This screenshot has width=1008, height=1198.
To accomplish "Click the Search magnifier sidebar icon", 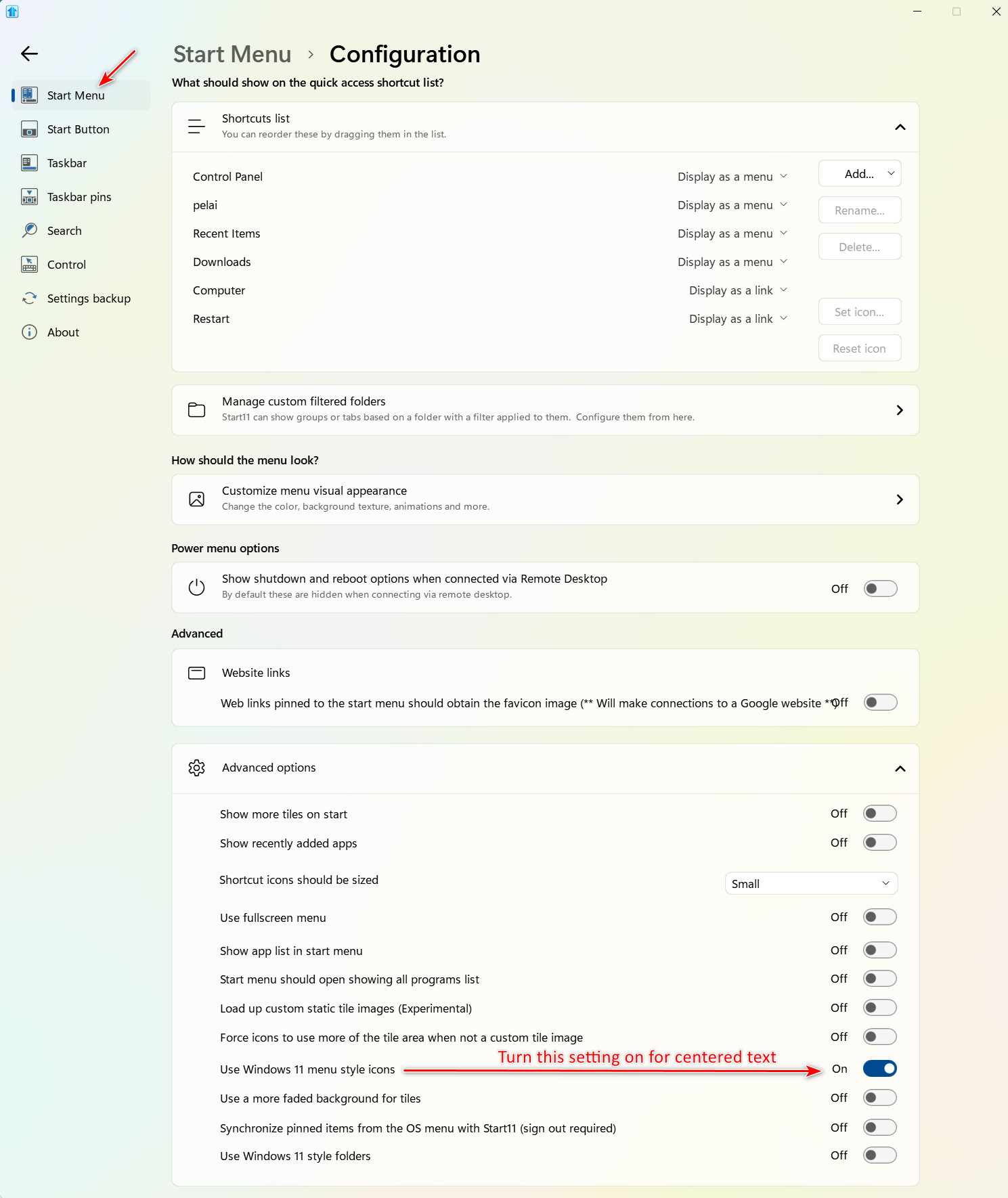I will pyautogui.click(x=29, y=231).
